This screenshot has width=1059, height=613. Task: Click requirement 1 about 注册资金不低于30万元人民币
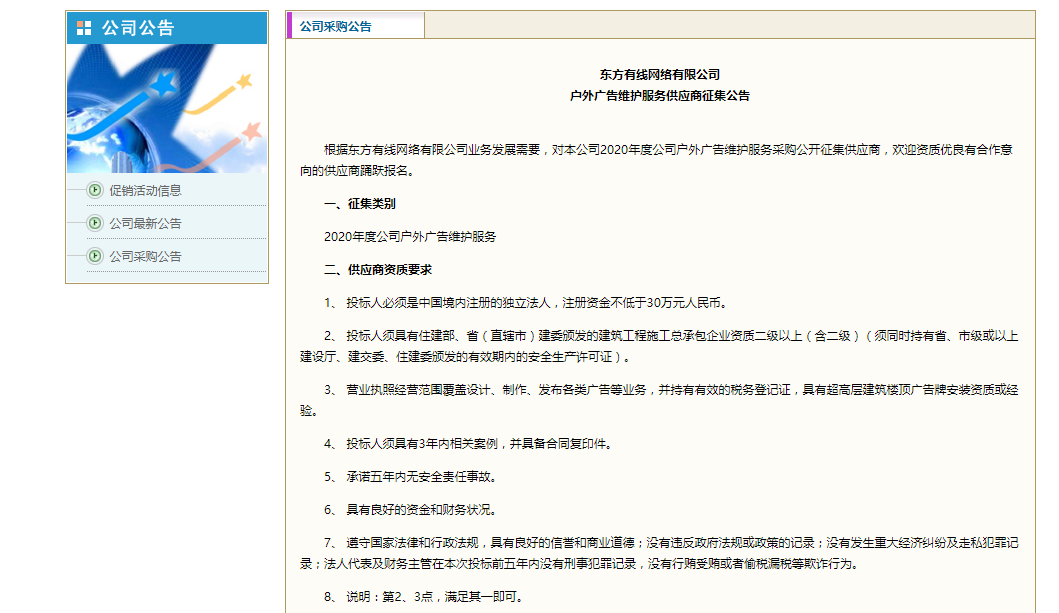[x=526, y=303]
